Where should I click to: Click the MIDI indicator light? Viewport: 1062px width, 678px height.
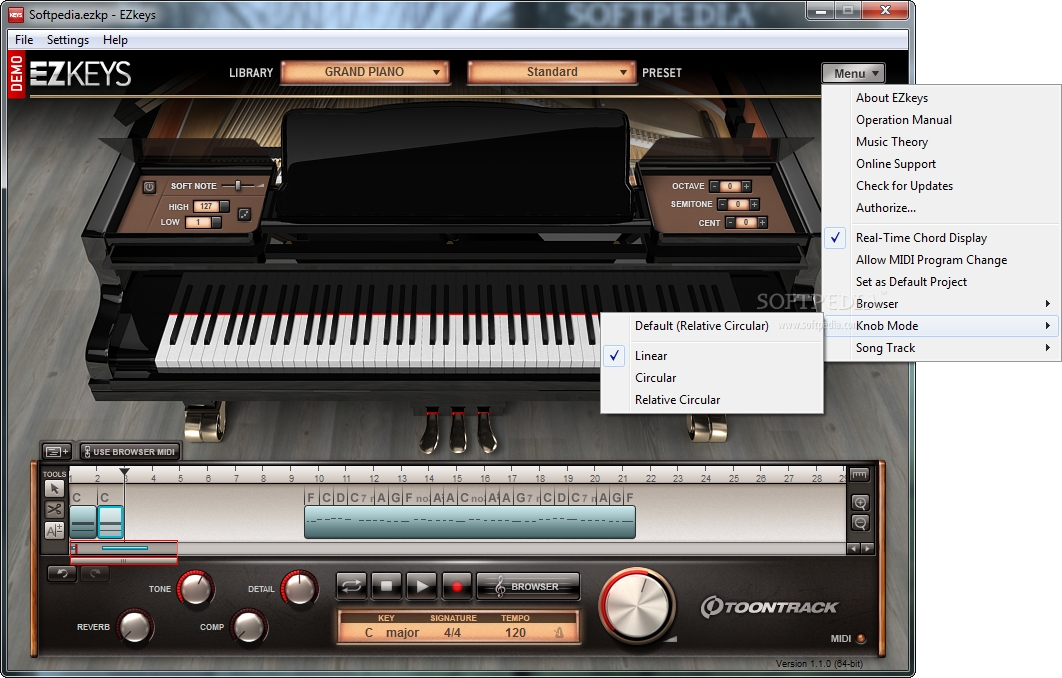pos(861,638)
